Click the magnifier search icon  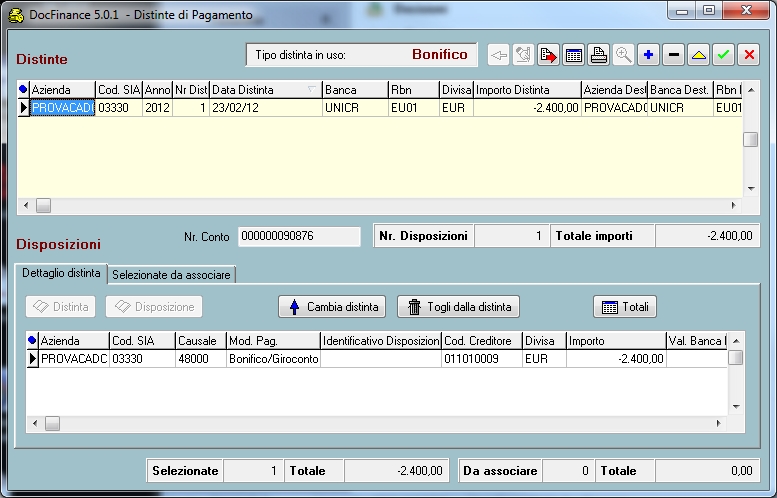(623, 55)
